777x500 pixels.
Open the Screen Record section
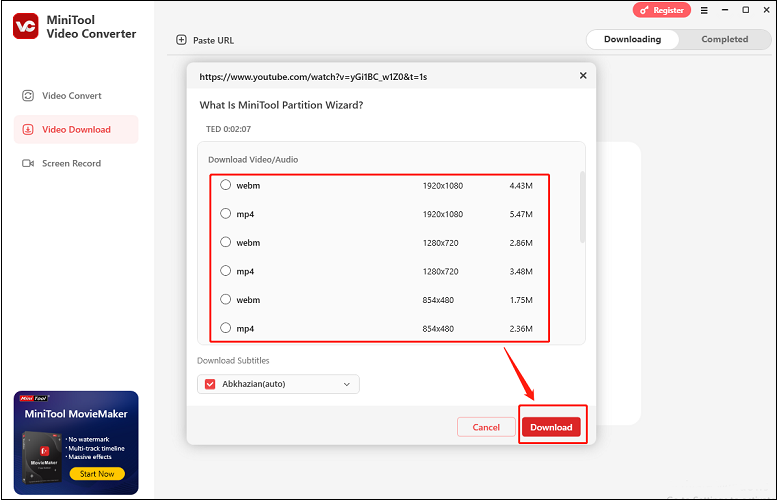76,163
